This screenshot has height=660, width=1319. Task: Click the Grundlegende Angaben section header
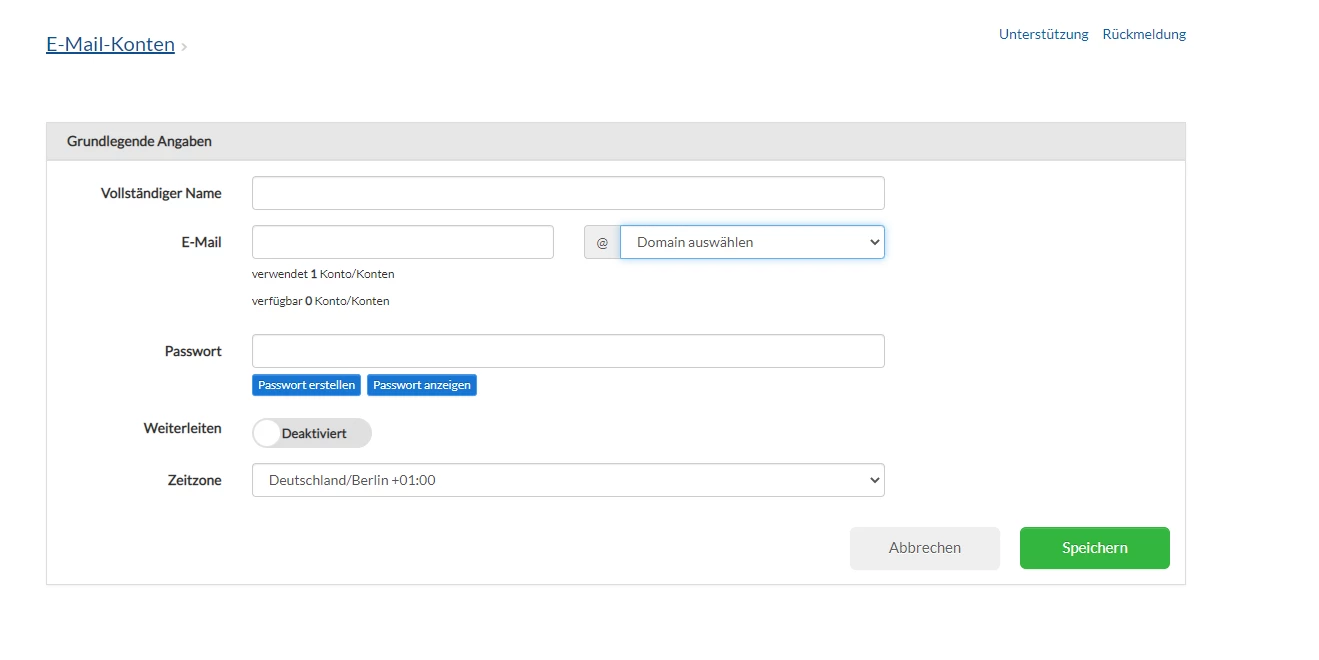tap(139, 141)
